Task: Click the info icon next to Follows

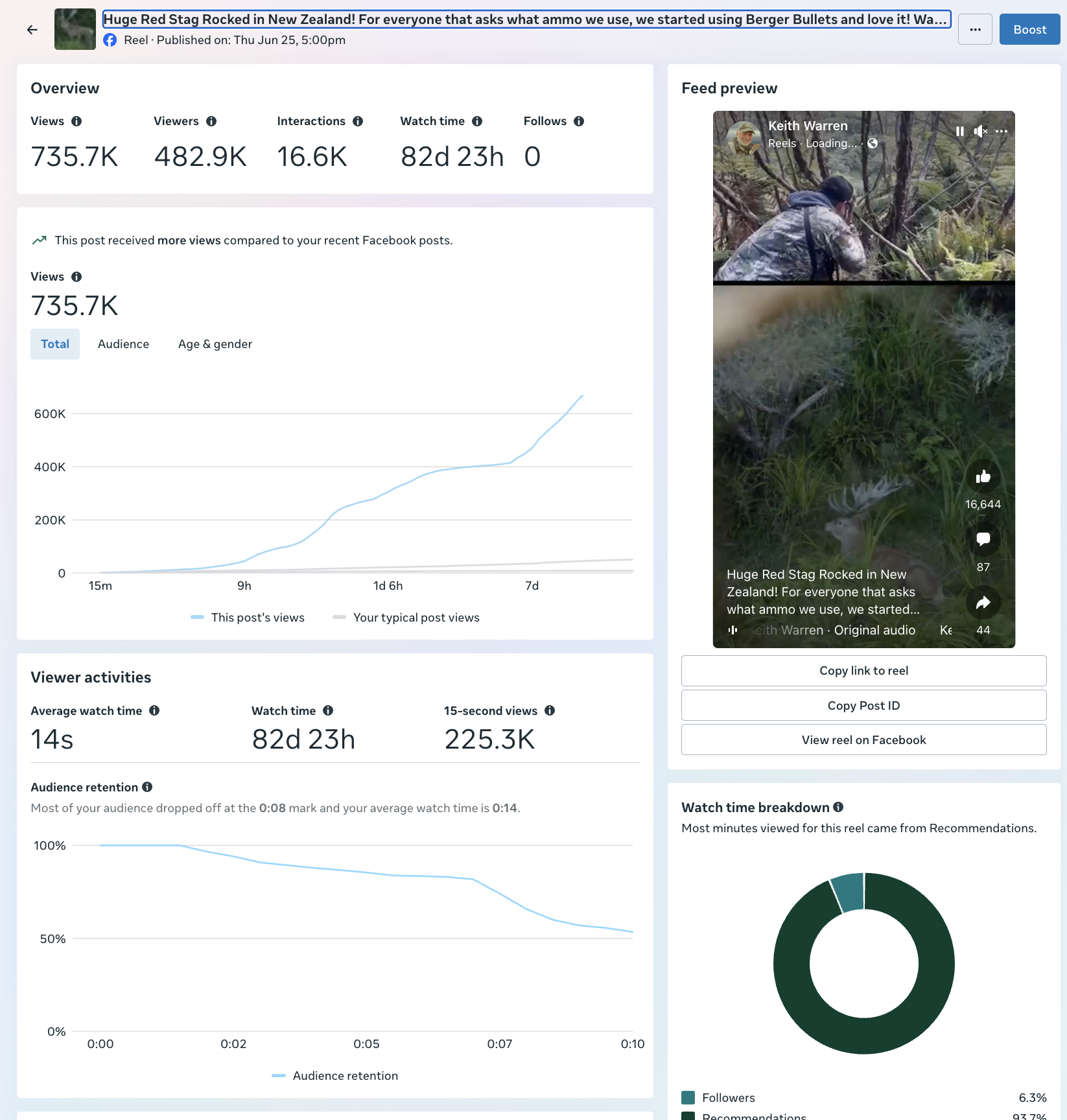Action: pos(579,121)
